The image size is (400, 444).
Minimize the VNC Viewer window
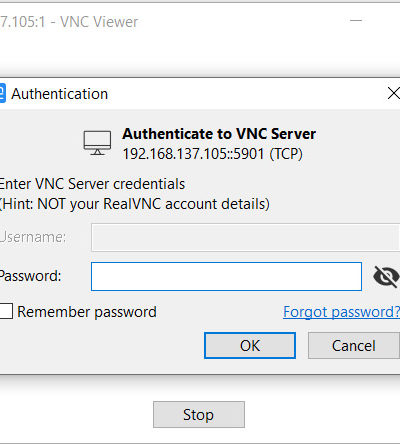pos(356,21)
